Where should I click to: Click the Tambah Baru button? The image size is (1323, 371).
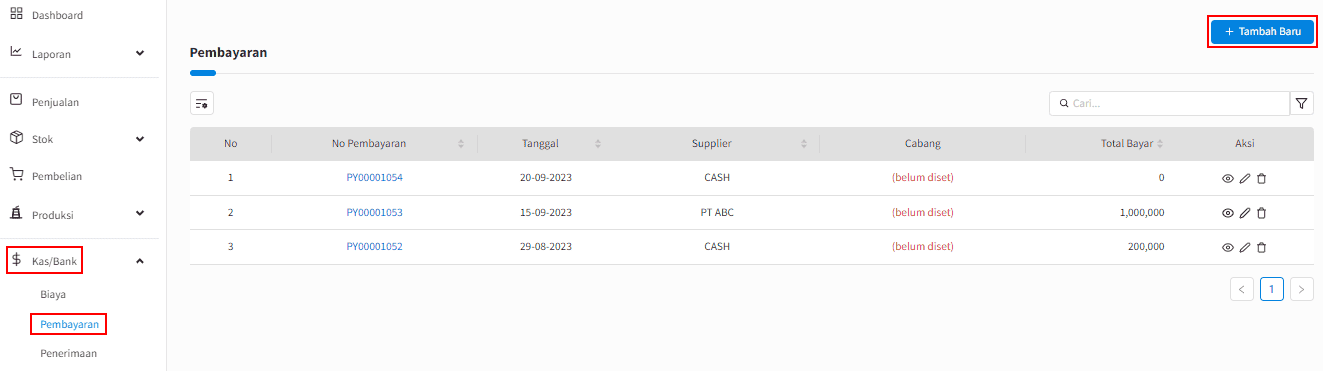[1262, 32]
